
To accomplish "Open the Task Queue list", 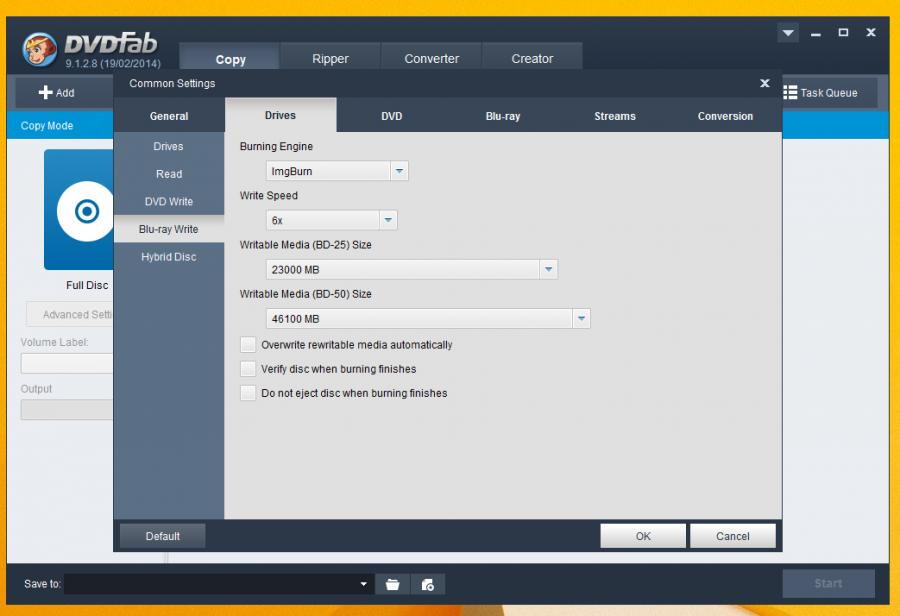I will 820,93.
